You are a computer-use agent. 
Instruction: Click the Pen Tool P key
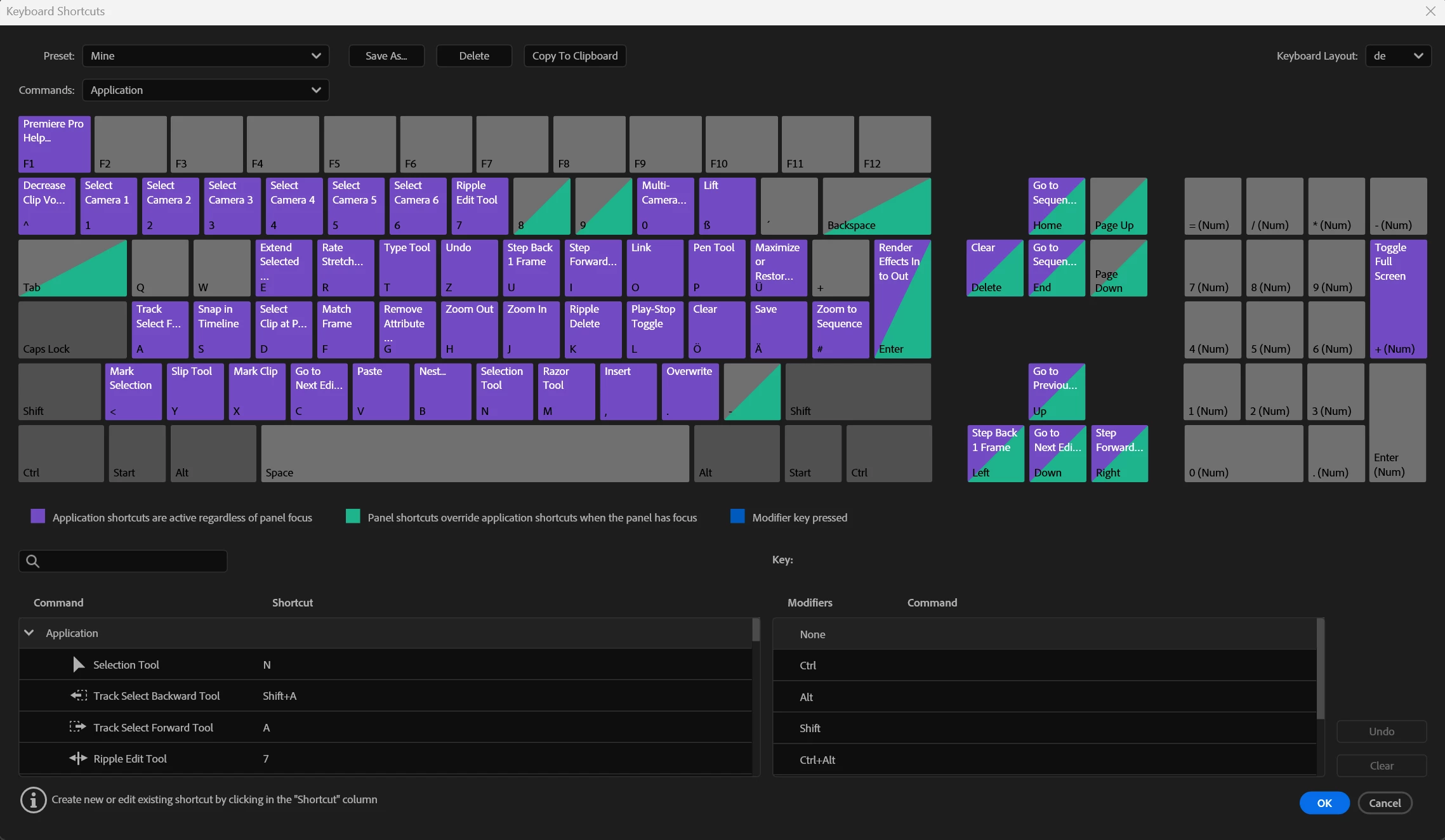pos(716,268)
